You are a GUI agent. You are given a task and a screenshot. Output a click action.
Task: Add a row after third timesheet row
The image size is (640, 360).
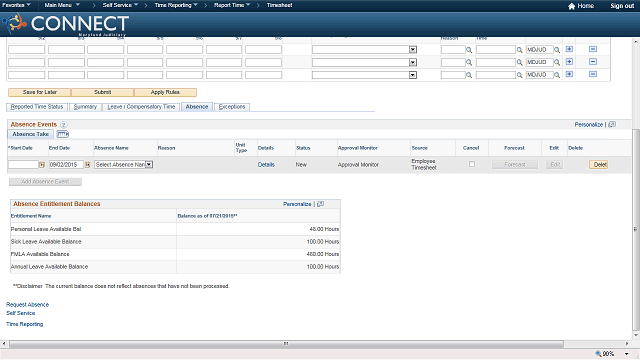[569, 74]
